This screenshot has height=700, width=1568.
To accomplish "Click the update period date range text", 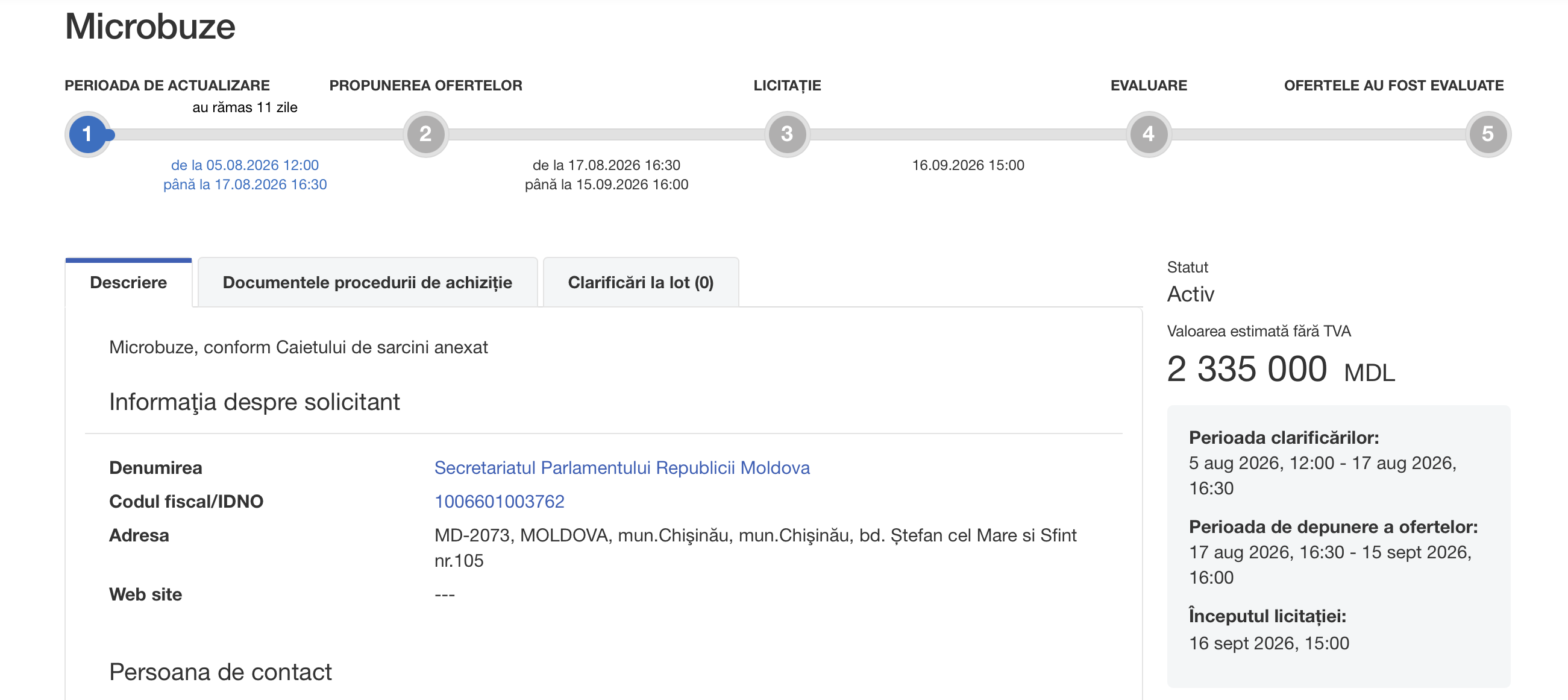I will (245, 175).
